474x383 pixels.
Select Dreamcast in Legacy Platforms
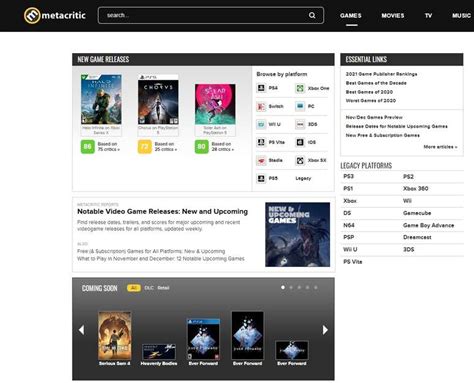click(417, 237)
